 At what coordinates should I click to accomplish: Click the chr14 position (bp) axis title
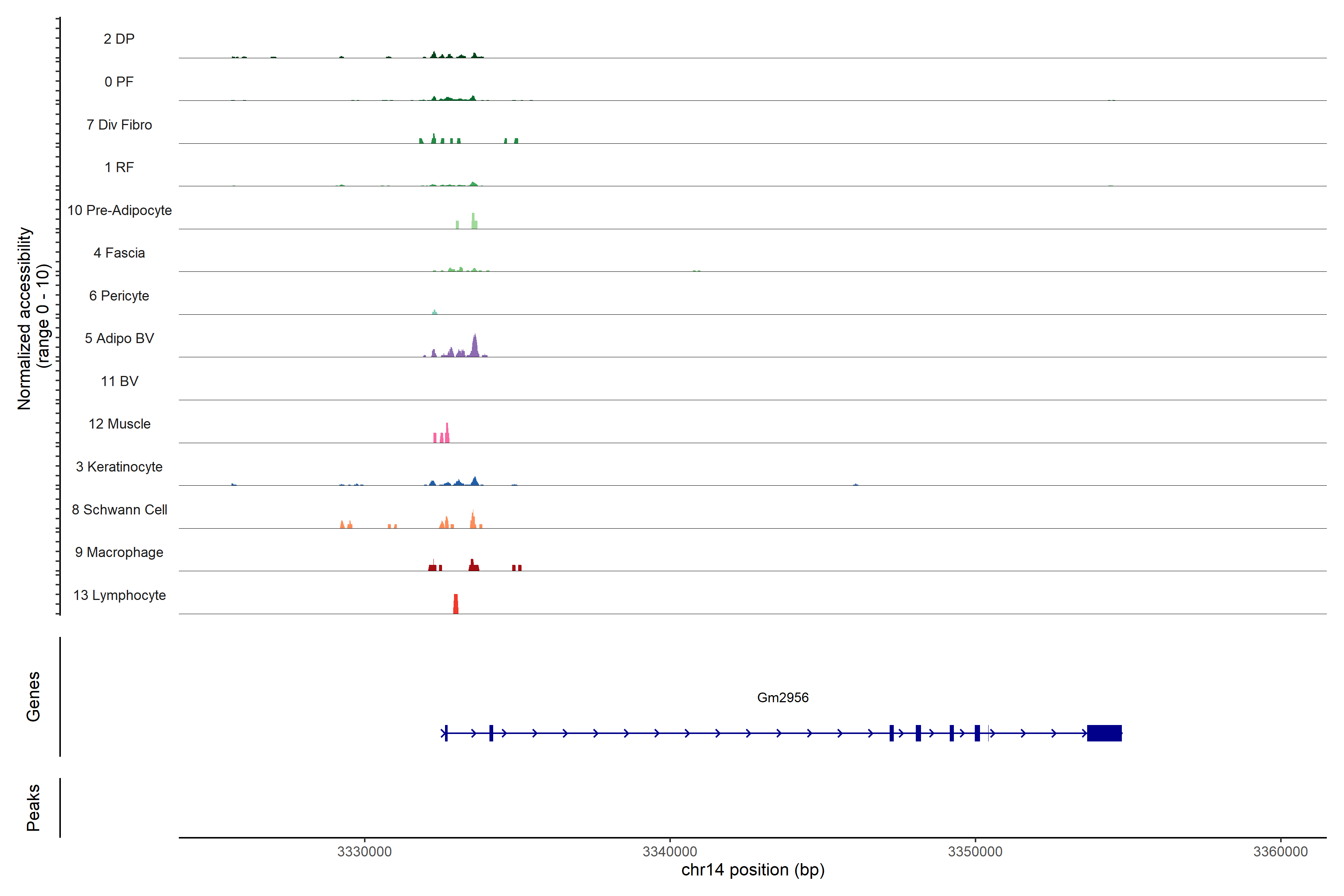(753, 870)
